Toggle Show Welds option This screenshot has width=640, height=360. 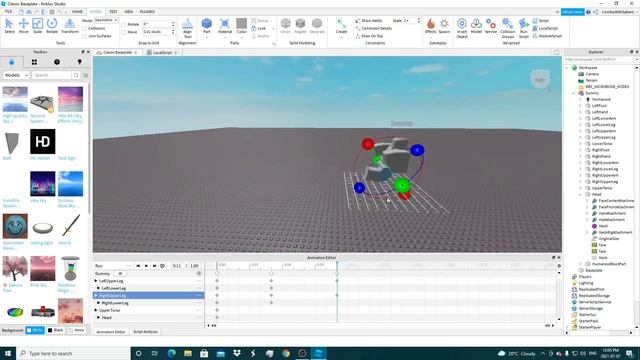369,20
